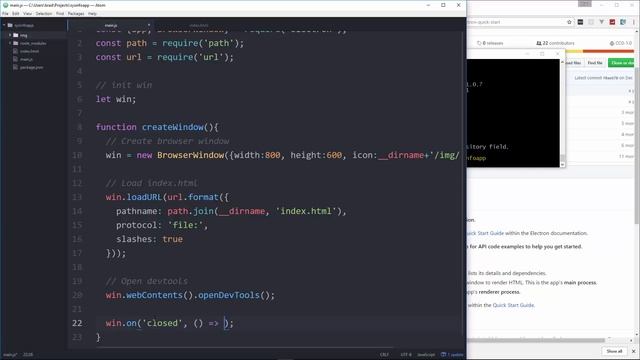Open the 0 releases link on GitHub
Image resolution: width=640 pixels, height=360 pixels.
[x=490, y=43]
